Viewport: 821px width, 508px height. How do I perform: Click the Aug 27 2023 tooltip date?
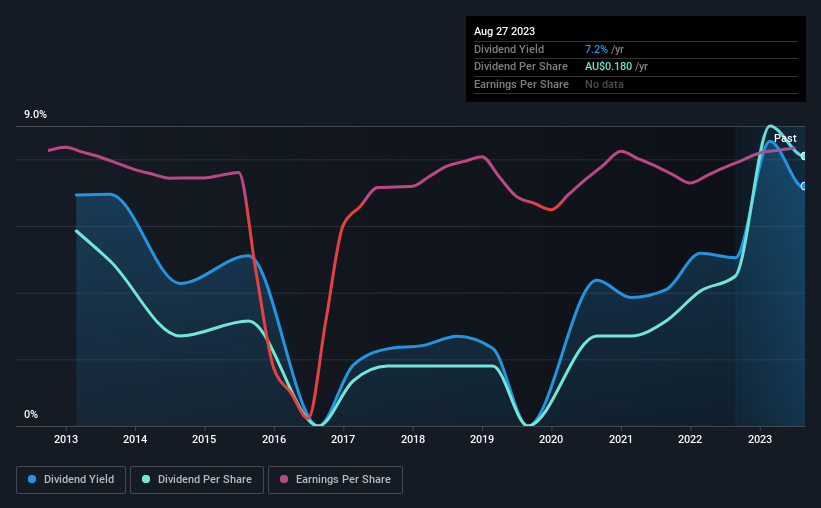[x=504, y=31]
